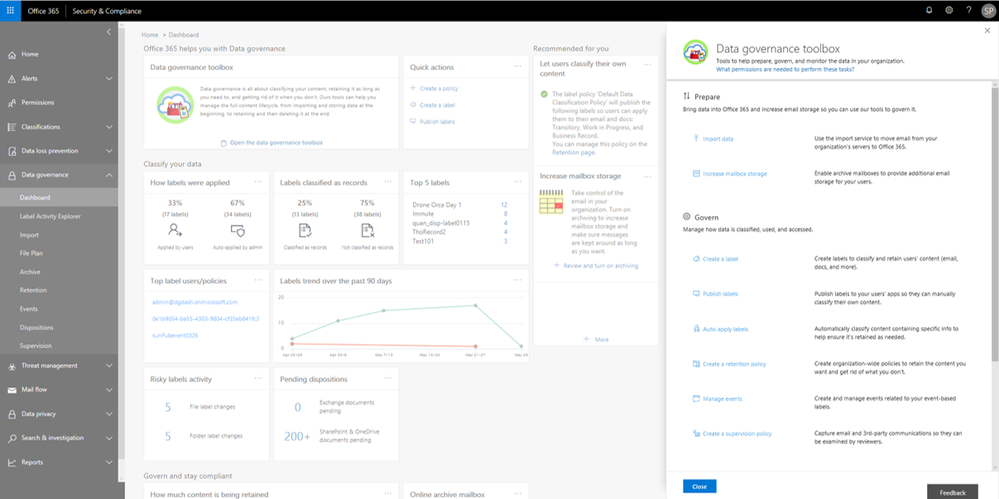Screen dimensions: 999x499
Task: Select the Retention sidebar item
Action: coord(31,291)
